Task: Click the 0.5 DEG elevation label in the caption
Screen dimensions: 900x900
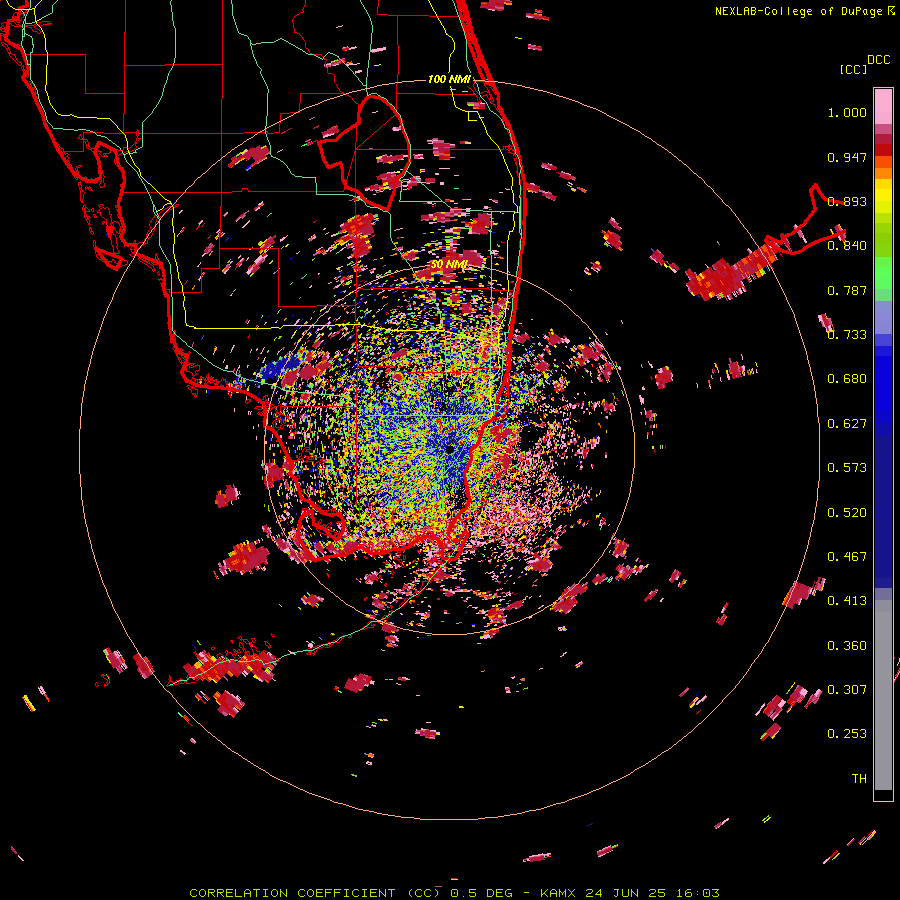Action: (481, 893)
